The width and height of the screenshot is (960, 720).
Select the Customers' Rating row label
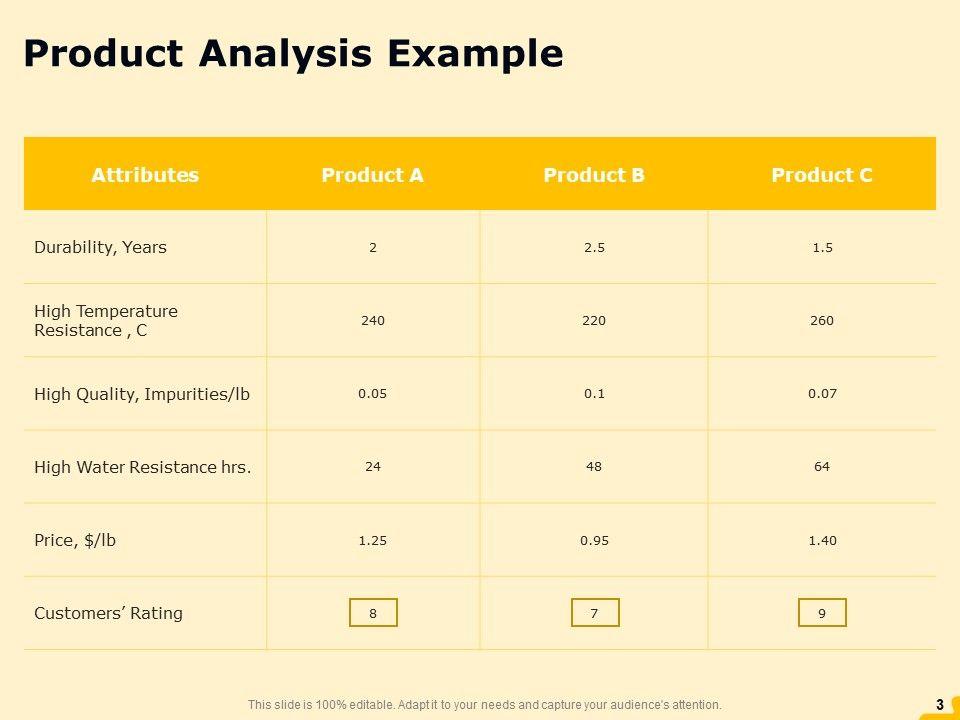coord(108,613)
